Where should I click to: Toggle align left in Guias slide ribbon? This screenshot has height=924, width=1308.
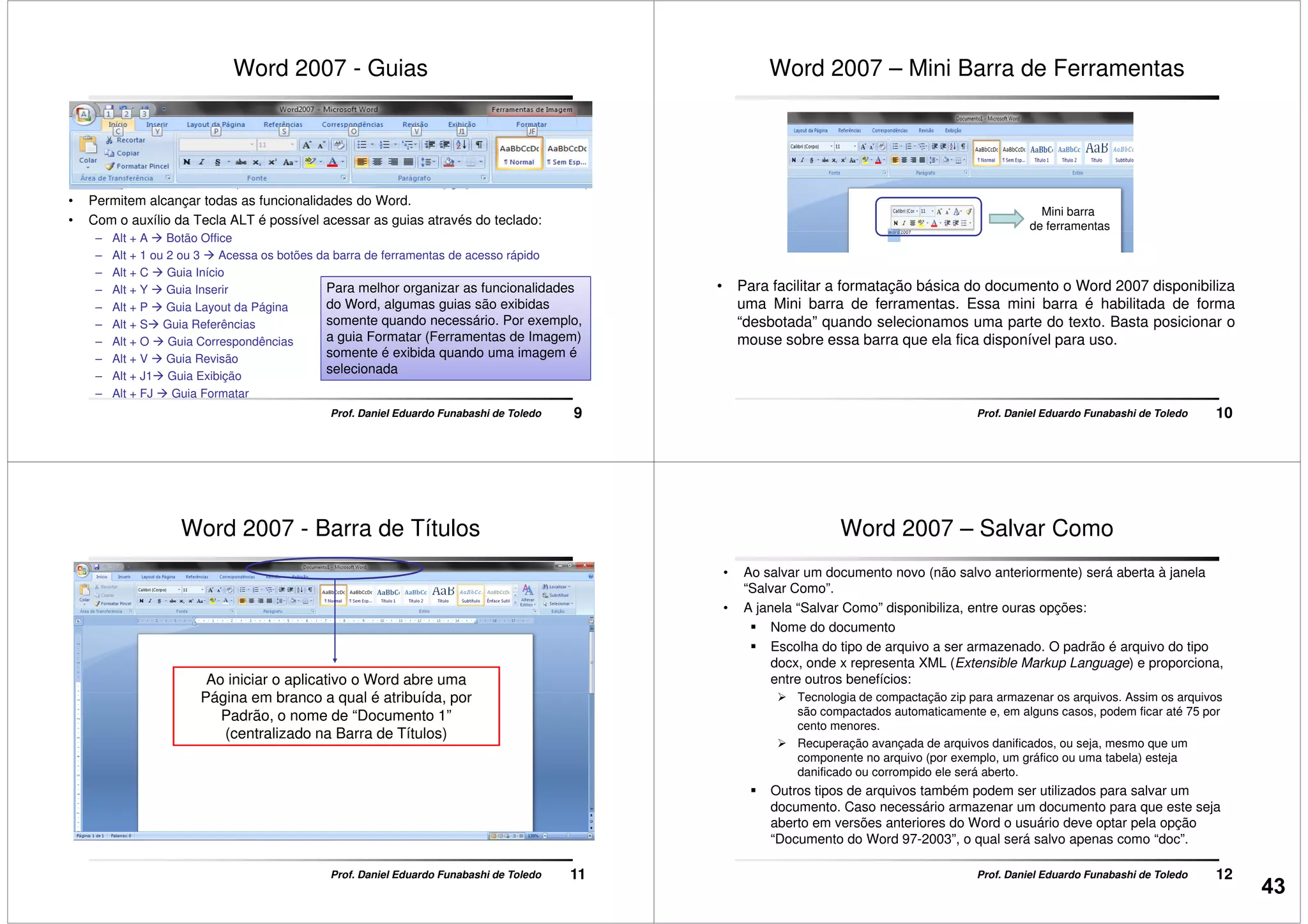[x=361, y=162]
